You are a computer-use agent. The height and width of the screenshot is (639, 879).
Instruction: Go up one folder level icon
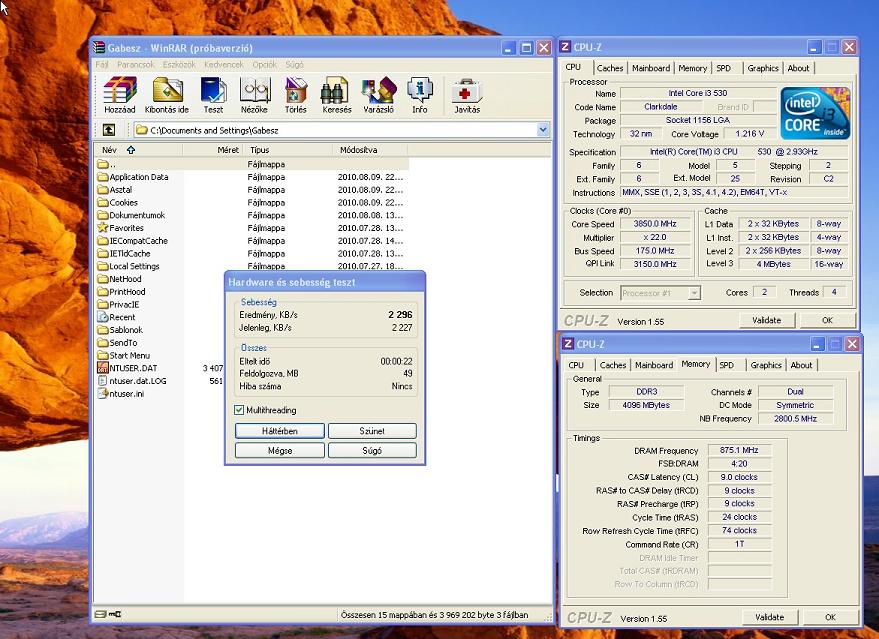[108, 130]
